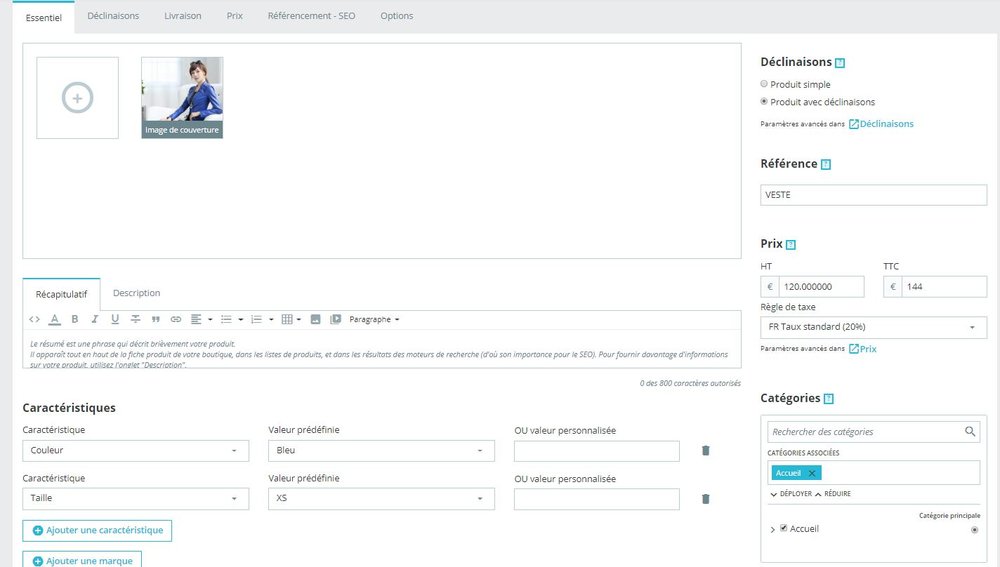Viewport: 1000px width, 567px height.
Task: Click the help icon next to Catégories
Action: (829, 399)
